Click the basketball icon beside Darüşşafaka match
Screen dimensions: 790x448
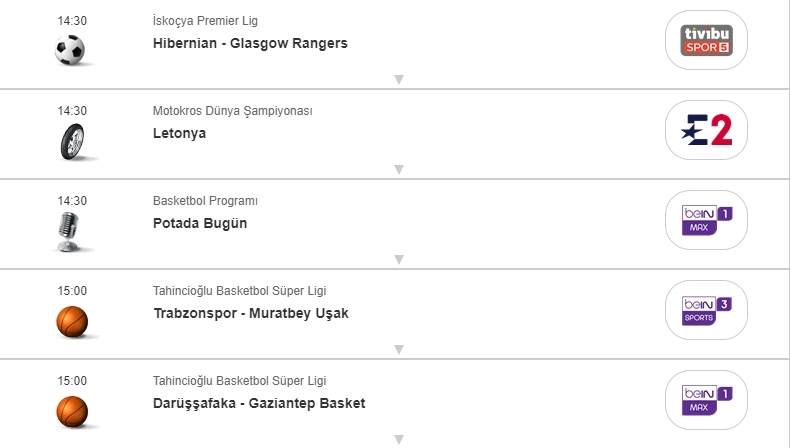coord(71,411)
